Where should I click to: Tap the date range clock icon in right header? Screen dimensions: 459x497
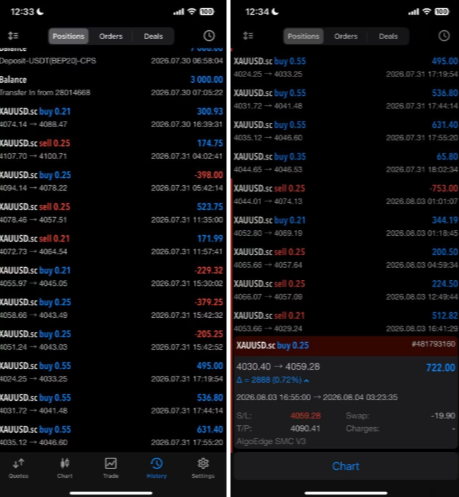coord(444,36)
